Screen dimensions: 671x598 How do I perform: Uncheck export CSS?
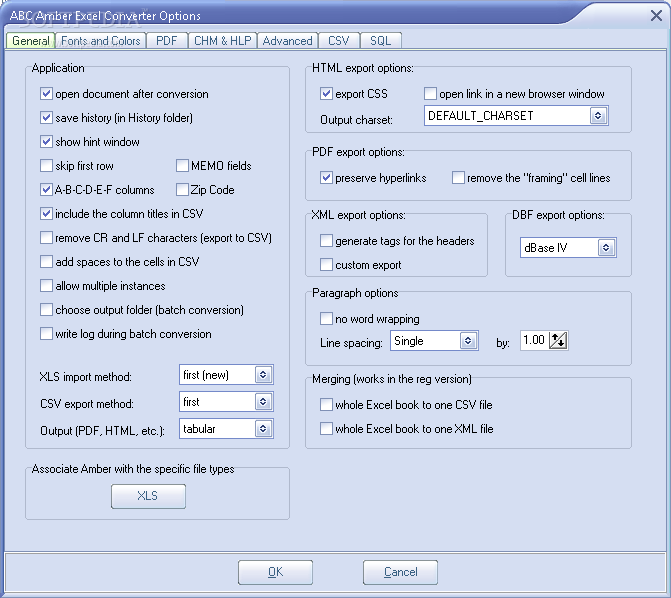pyautogui.click(x=327, y=94)
